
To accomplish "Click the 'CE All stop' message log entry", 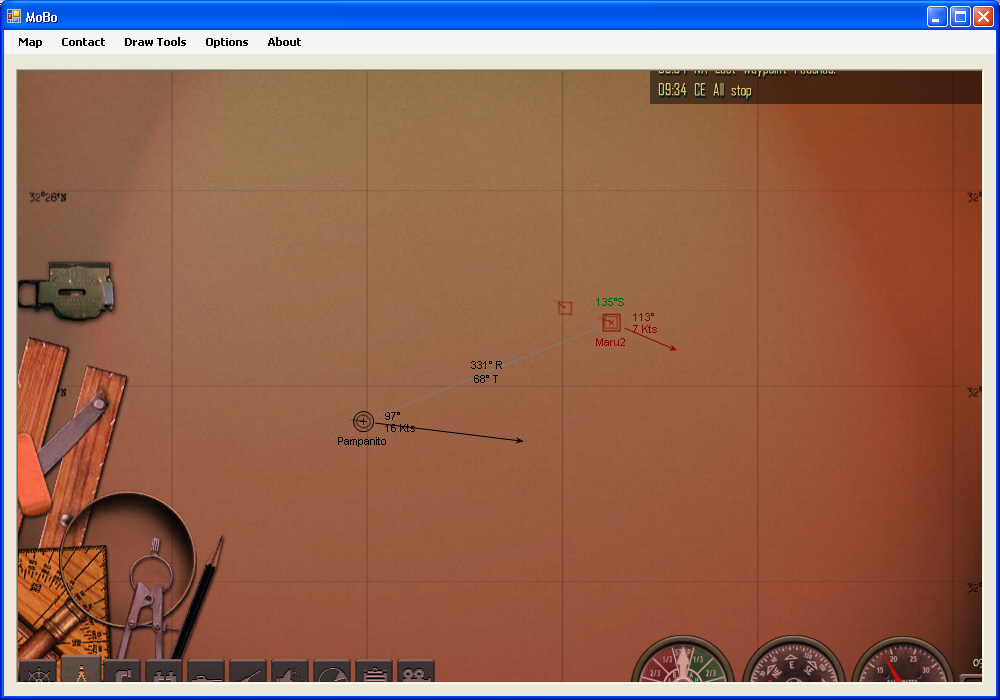I will click(x=704, y=91).
